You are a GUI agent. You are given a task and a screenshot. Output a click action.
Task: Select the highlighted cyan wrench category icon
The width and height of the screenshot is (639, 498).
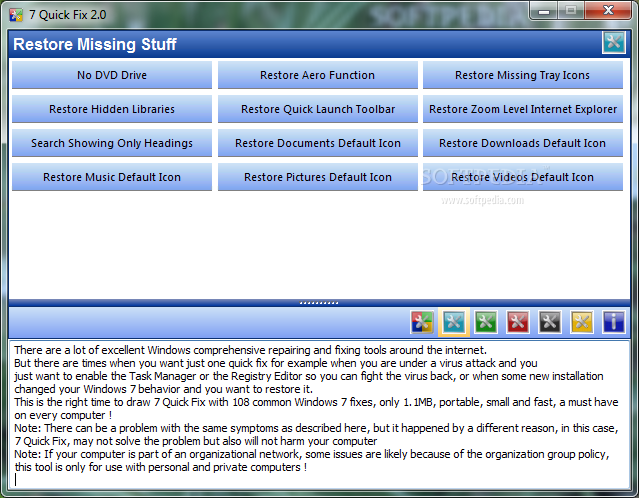tap(454, 322)
